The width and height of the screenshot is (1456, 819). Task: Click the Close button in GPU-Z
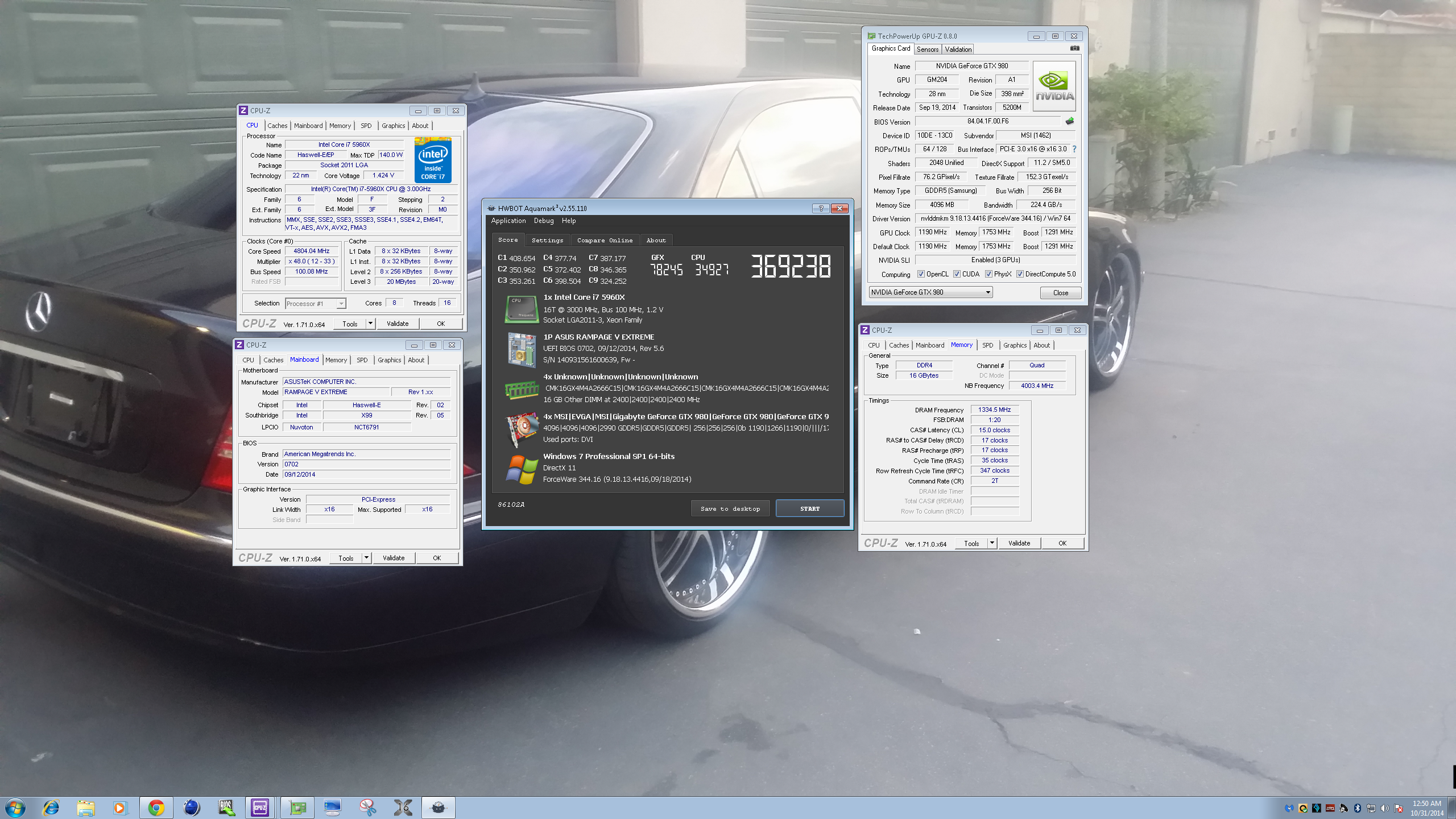point(1060,292)
